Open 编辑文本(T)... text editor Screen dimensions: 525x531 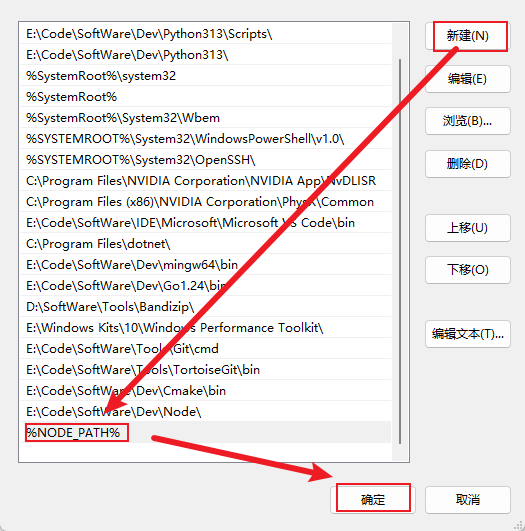point(467,334)
